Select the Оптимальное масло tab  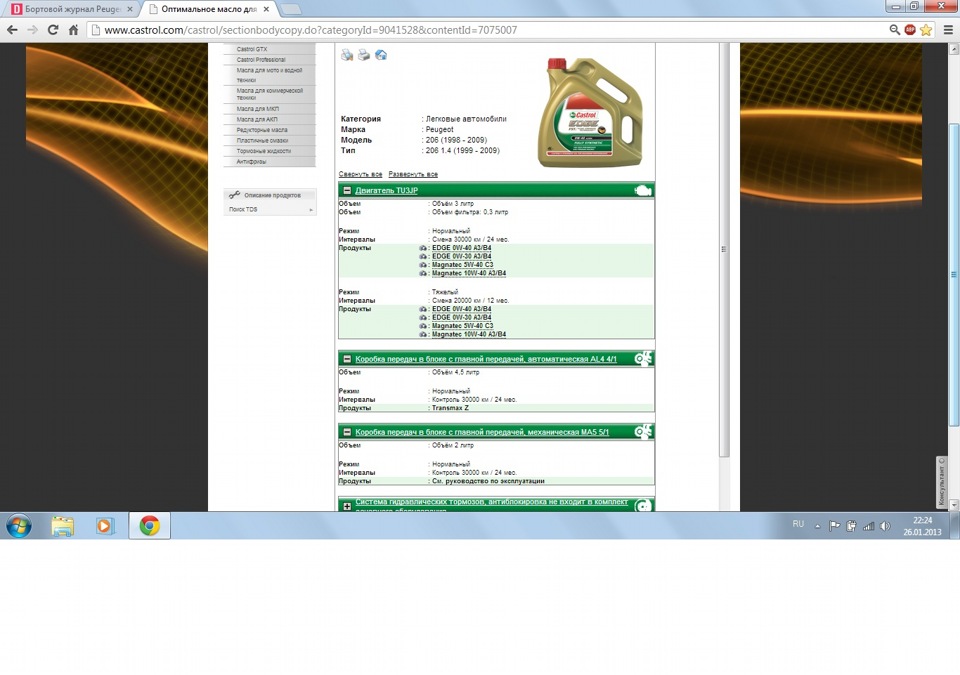[209, 9]
